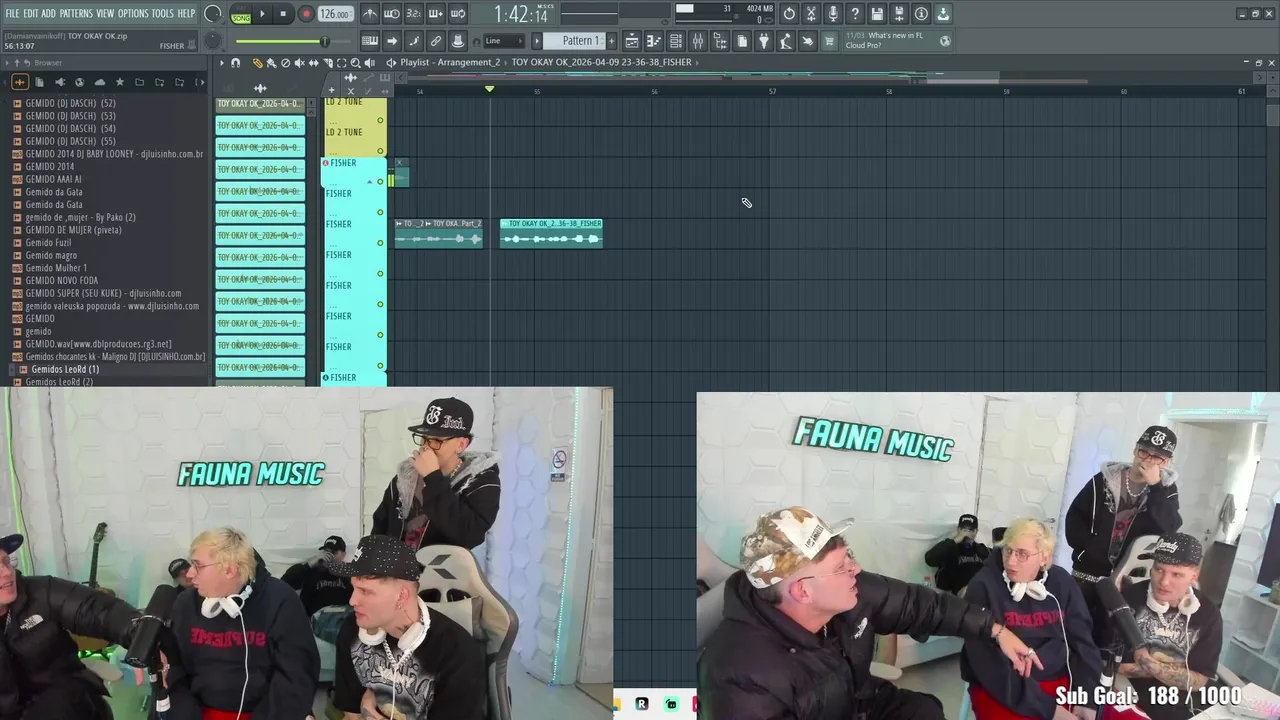The height and width of the screenshot is (720, 1280).
Task: Select the Slice tool in playlist toolbar
Action: [x=327, y=63]
